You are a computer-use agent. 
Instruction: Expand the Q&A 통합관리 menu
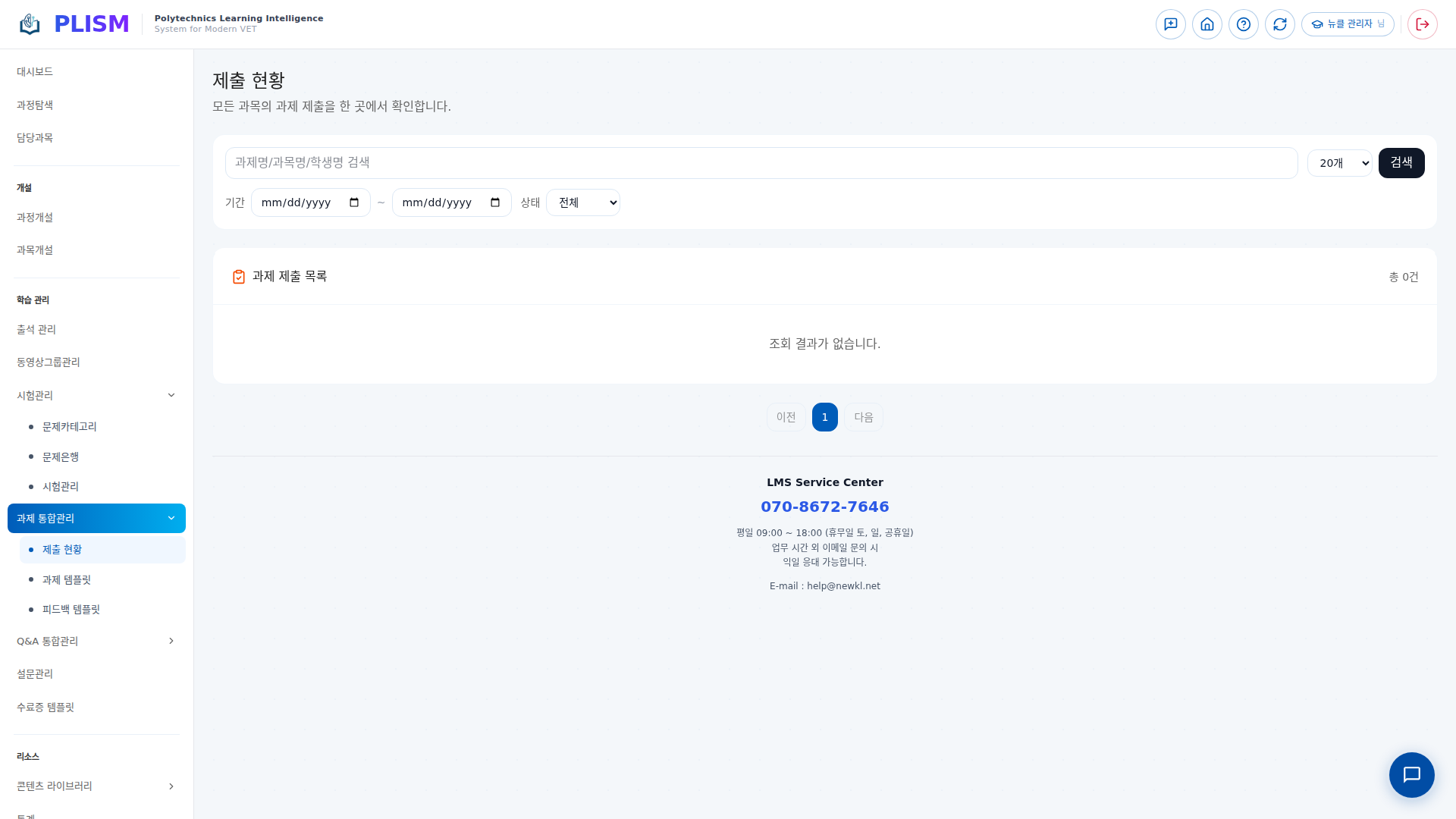tap(96, 641)
